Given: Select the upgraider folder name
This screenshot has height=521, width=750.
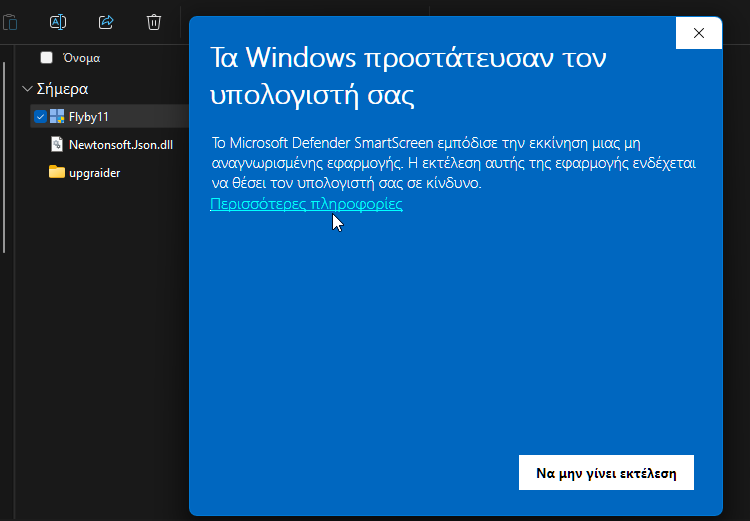Looking at the screenshot, I should (94, 173).
